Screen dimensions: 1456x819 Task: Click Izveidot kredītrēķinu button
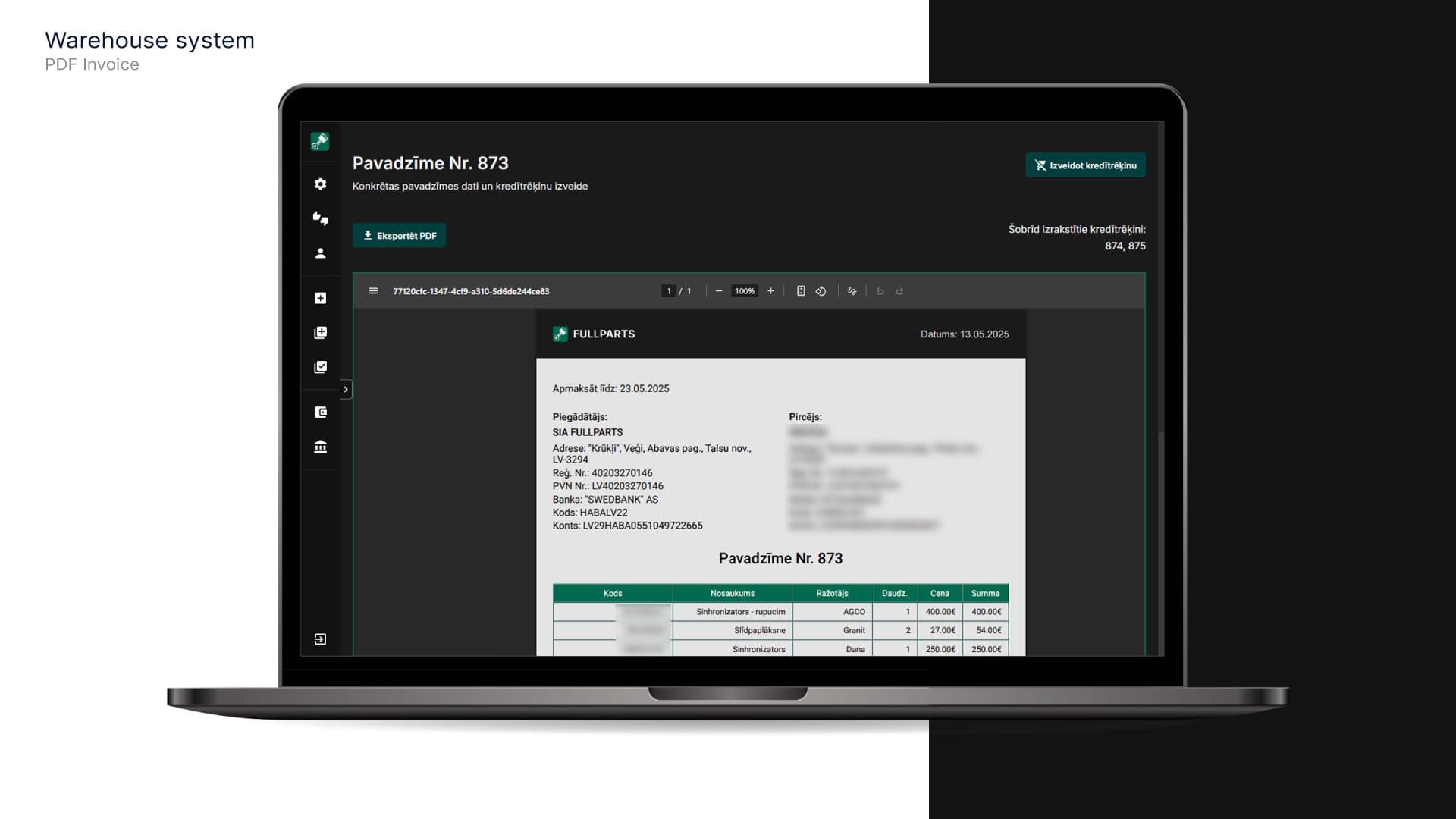coord(1085,165)
